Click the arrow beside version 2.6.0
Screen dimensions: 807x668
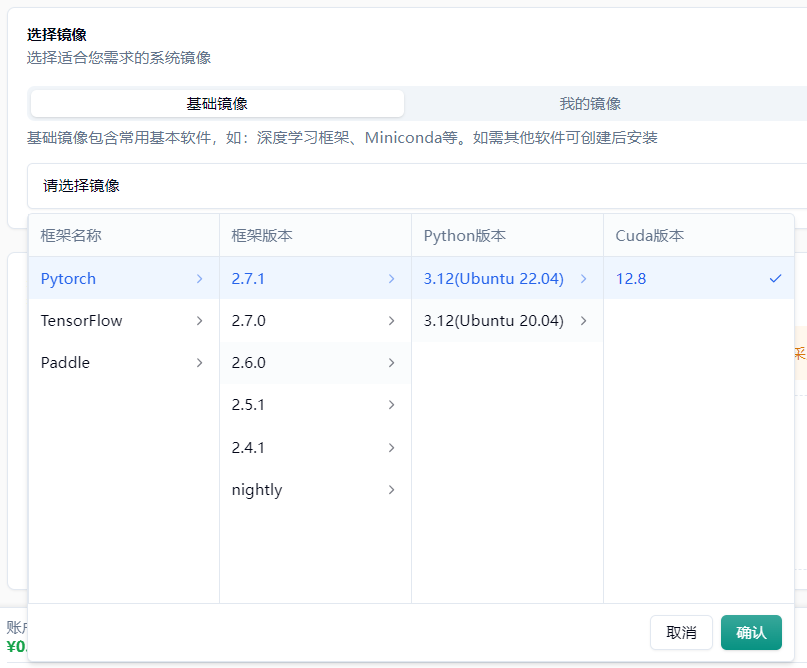coord(391,363)
